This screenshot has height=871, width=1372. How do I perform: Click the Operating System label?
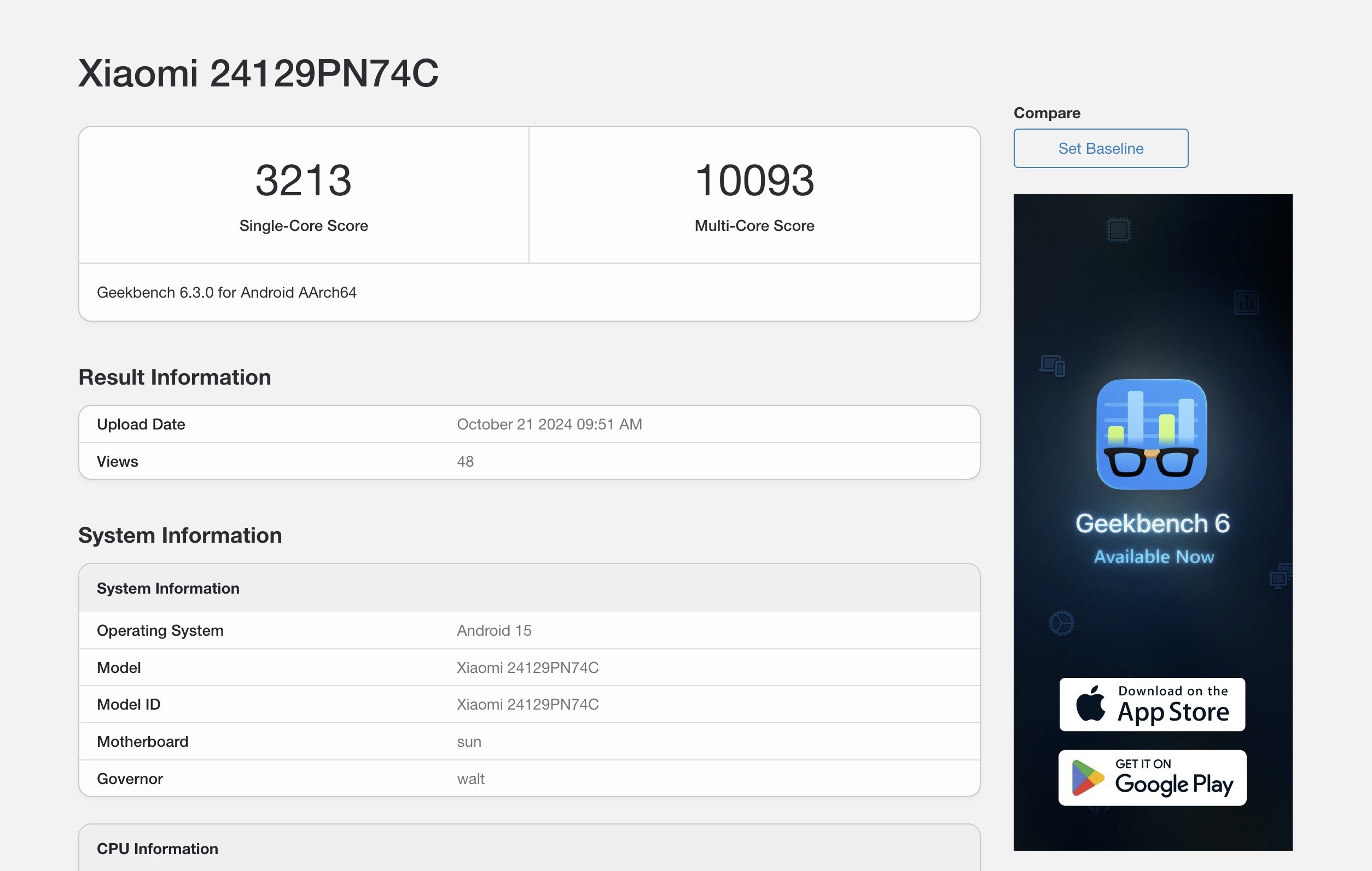(160, 631)
